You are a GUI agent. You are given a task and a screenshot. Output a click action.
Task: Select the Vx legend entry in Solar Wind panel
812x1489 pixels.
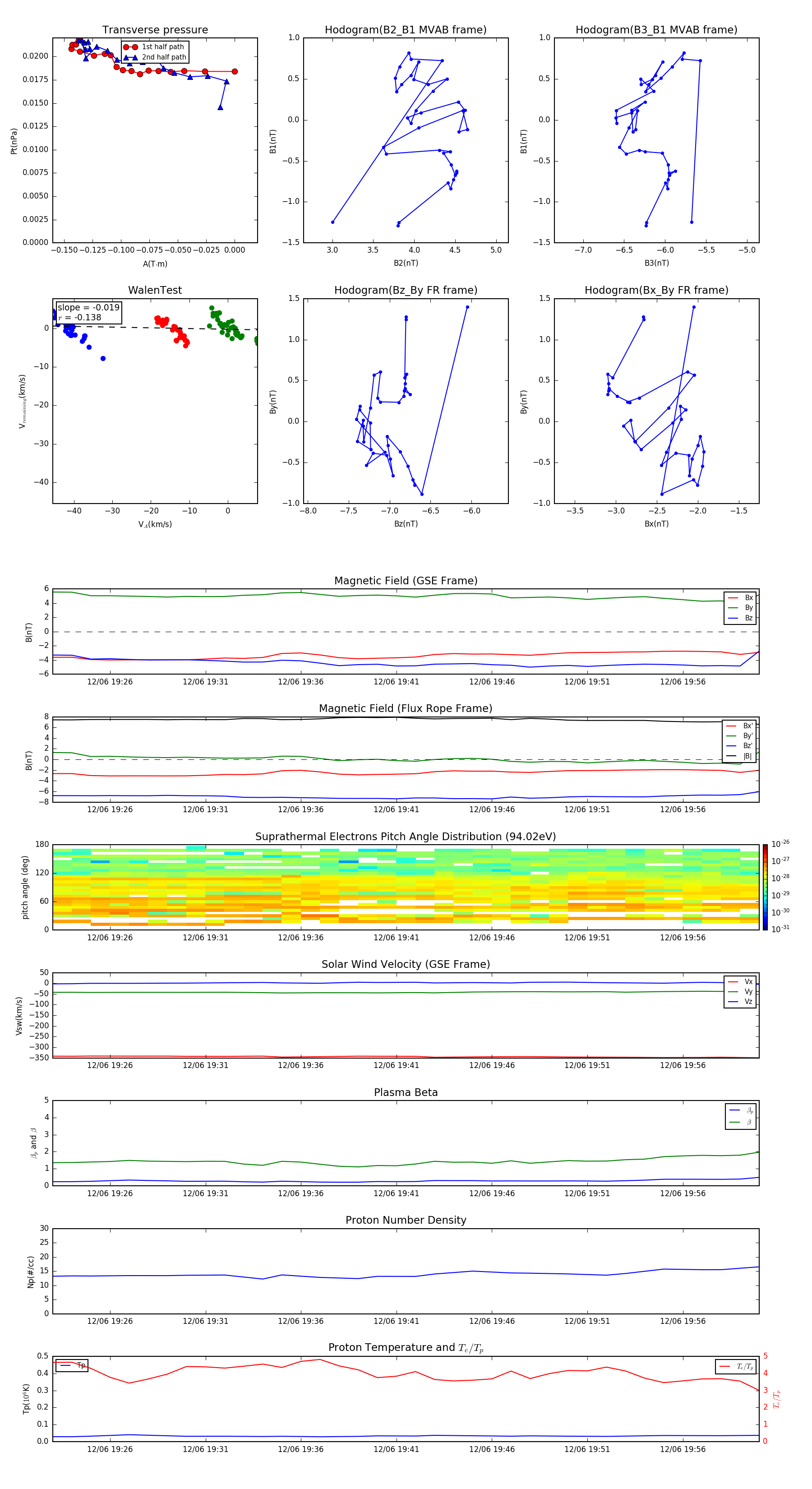740,982
